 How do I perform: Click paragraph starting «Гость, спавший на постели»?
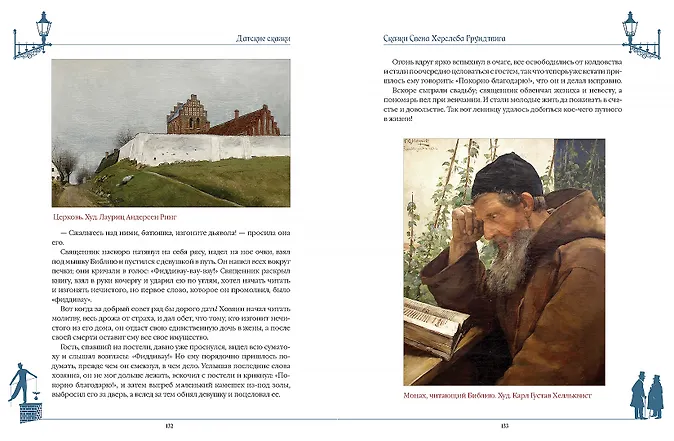coord(170,381)
